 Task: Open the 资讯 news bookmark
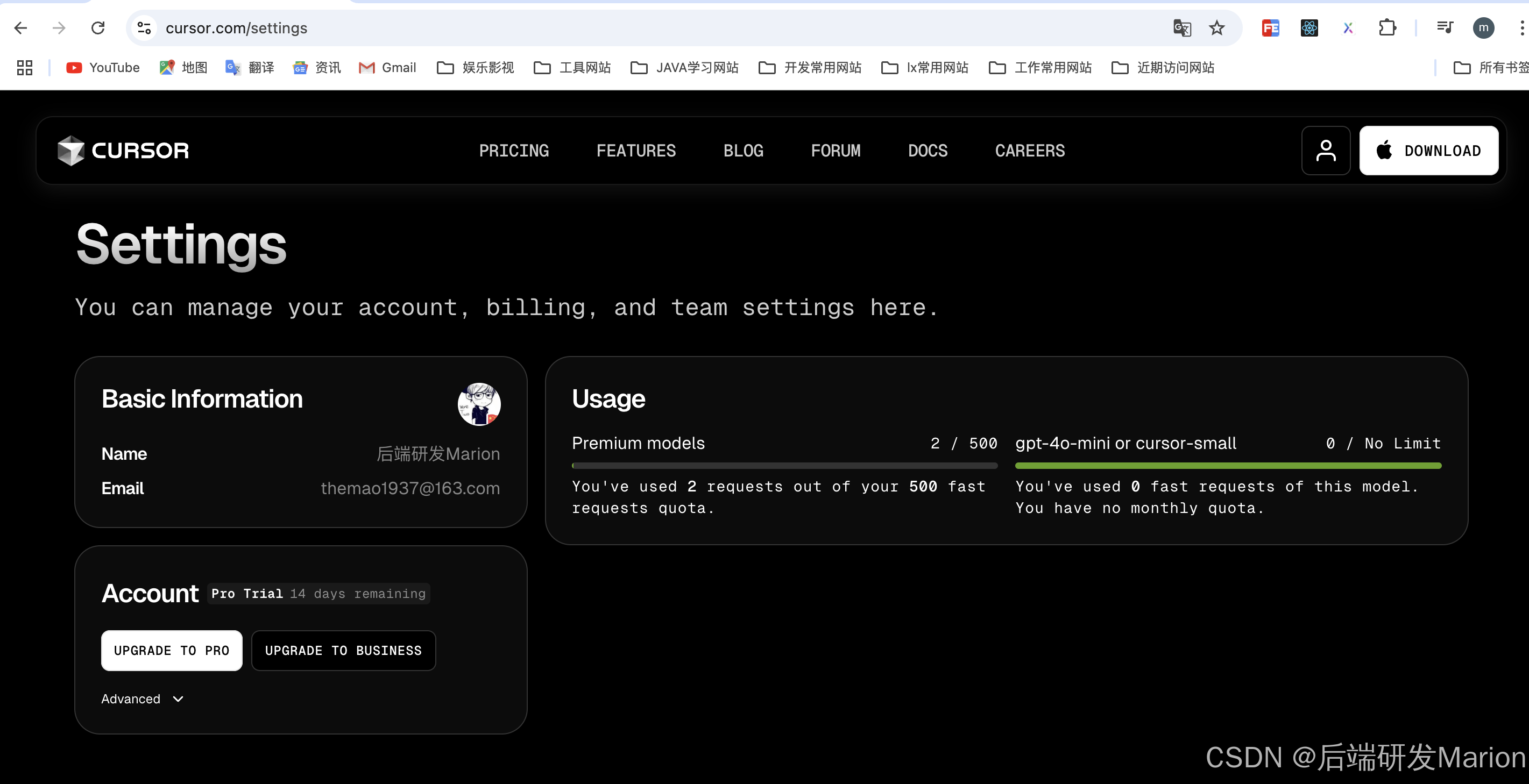(317, 68)
